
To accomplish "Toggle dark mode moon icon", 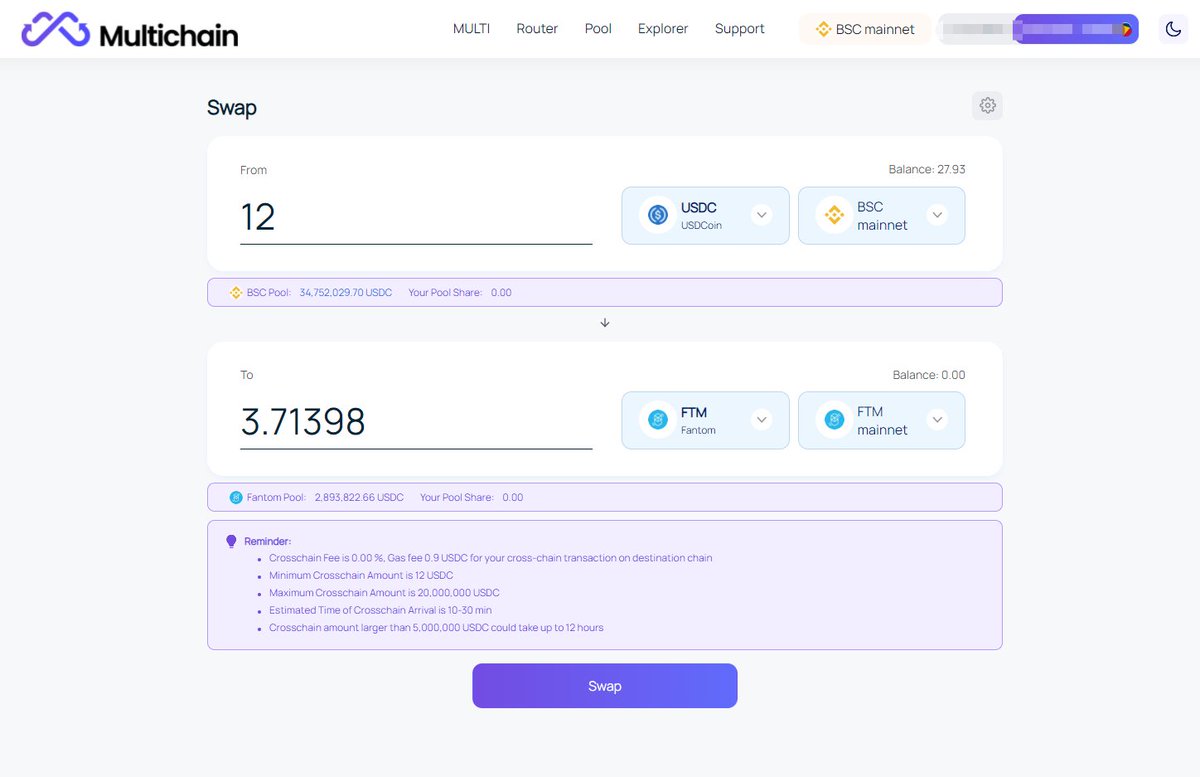I will click(1174, 29).
